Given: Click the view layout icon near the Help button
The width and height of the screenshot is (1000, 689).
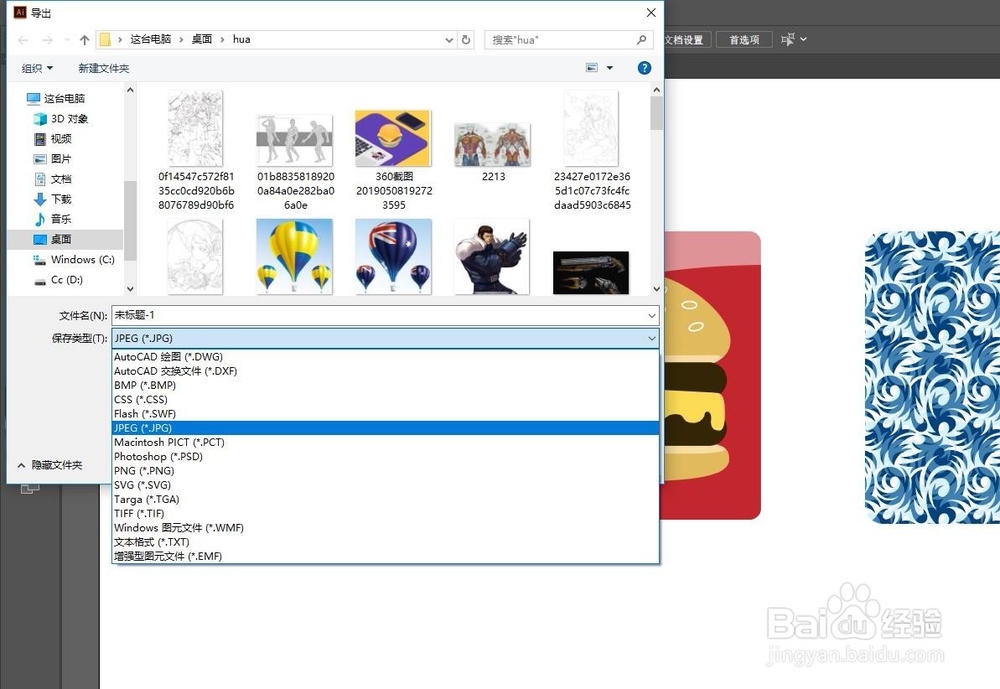Looking at the screenshot, I should (x=590, y=67).
